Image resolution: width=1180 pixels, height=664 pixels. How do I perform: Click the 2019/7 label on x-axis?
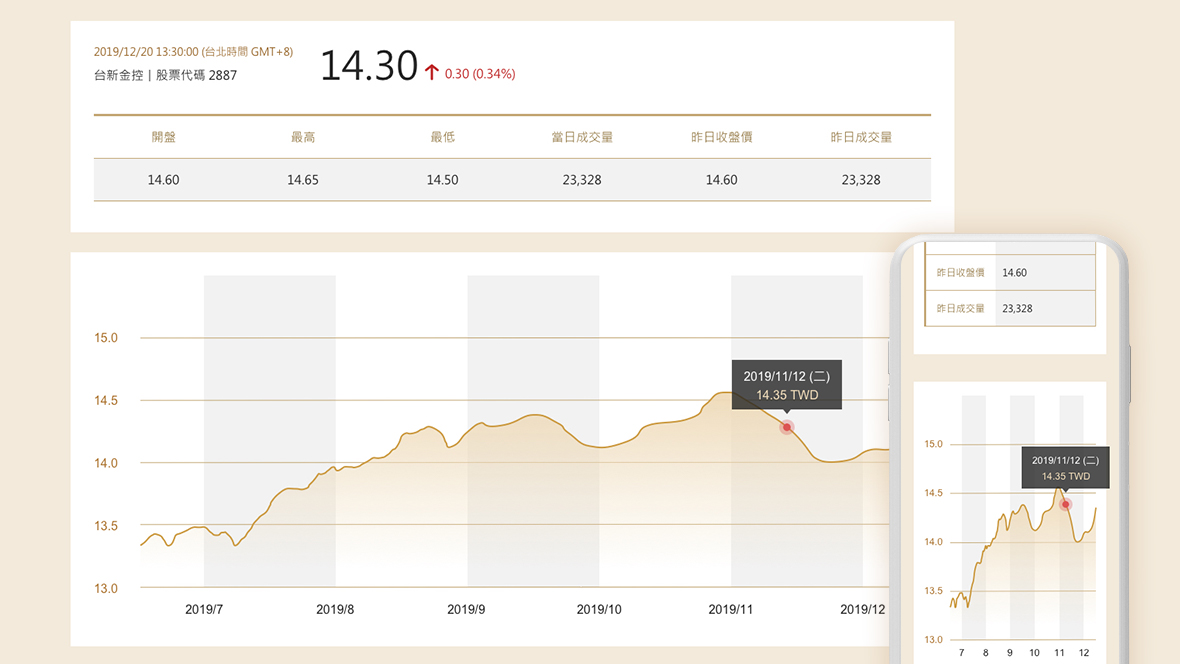tap(204, 609)
